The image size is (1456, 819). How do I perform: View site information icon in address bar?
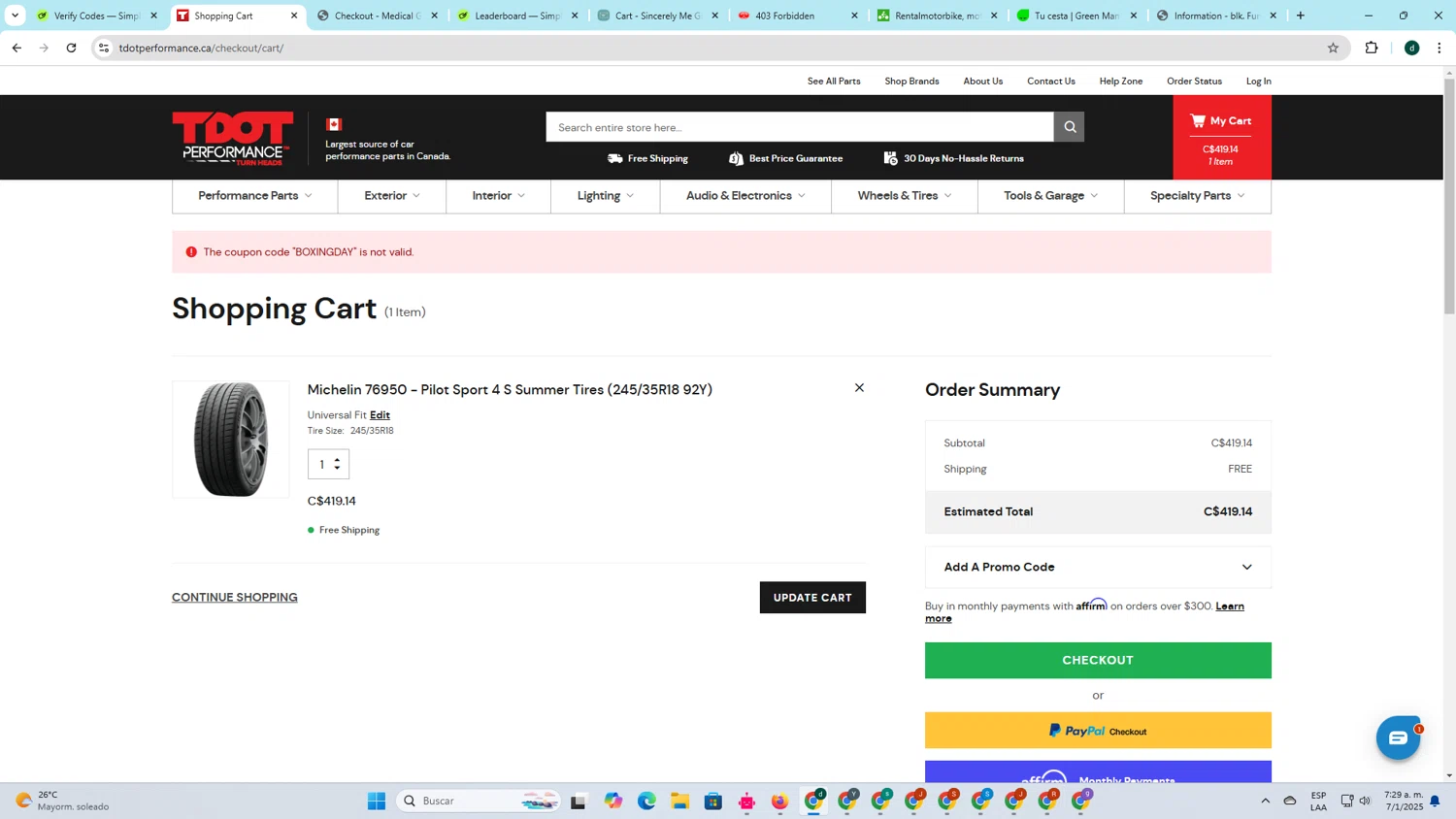pos(104,48)
